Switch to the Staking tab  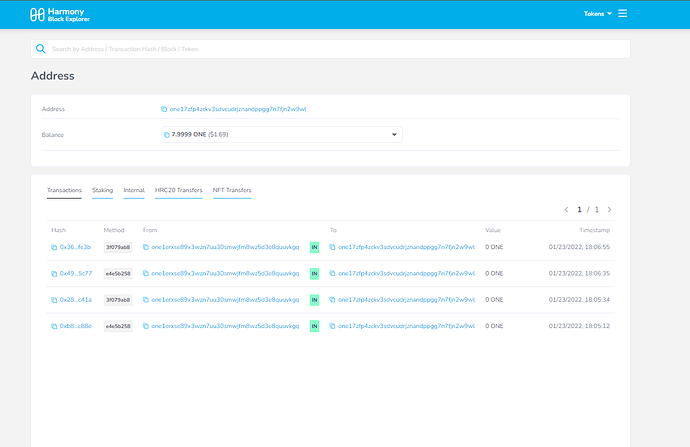pyautogui.click(x=103, y=191)
